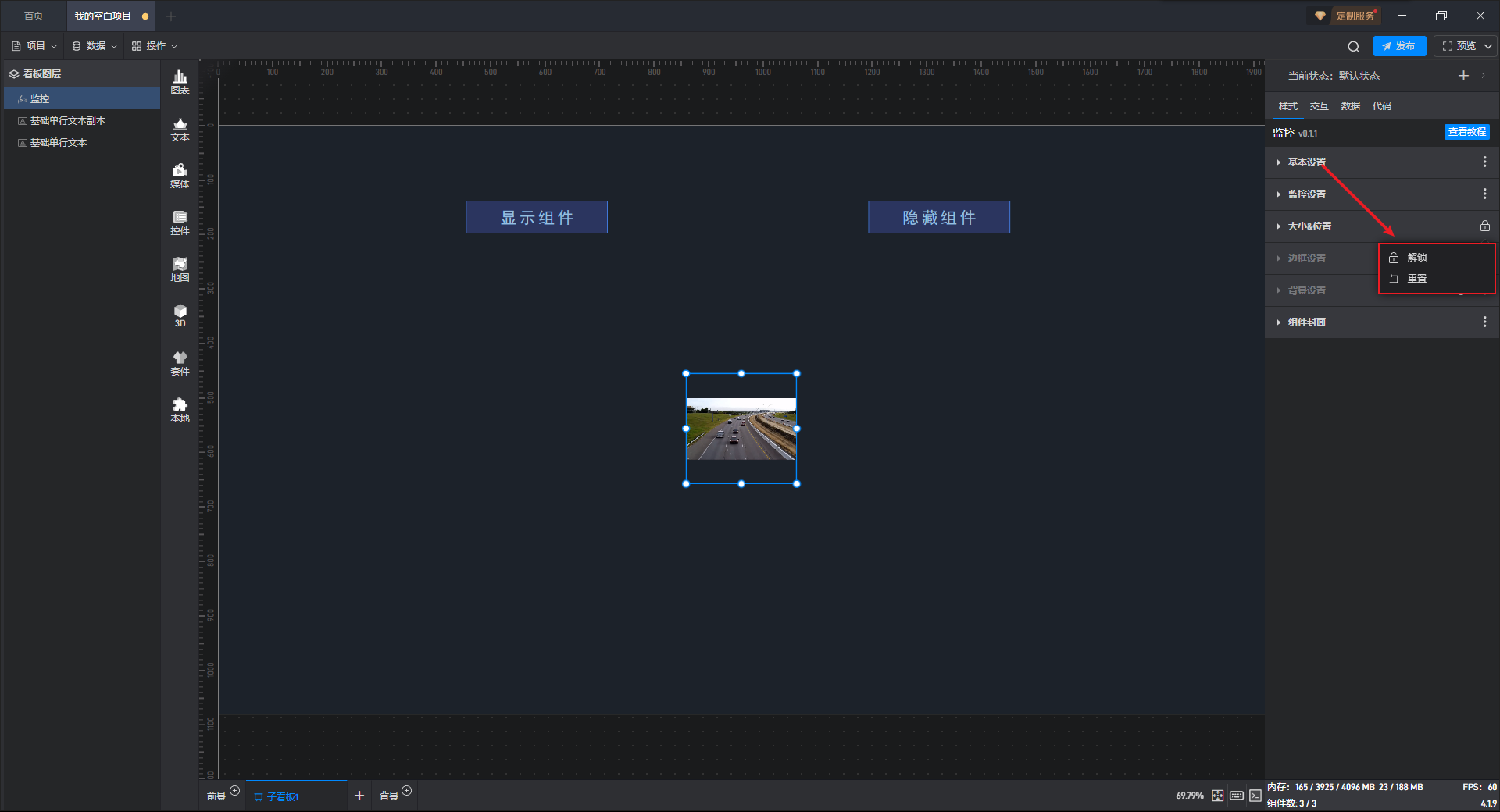
Task: Open the 基本设置 more options menu
Action: [x=1484, y=162]
